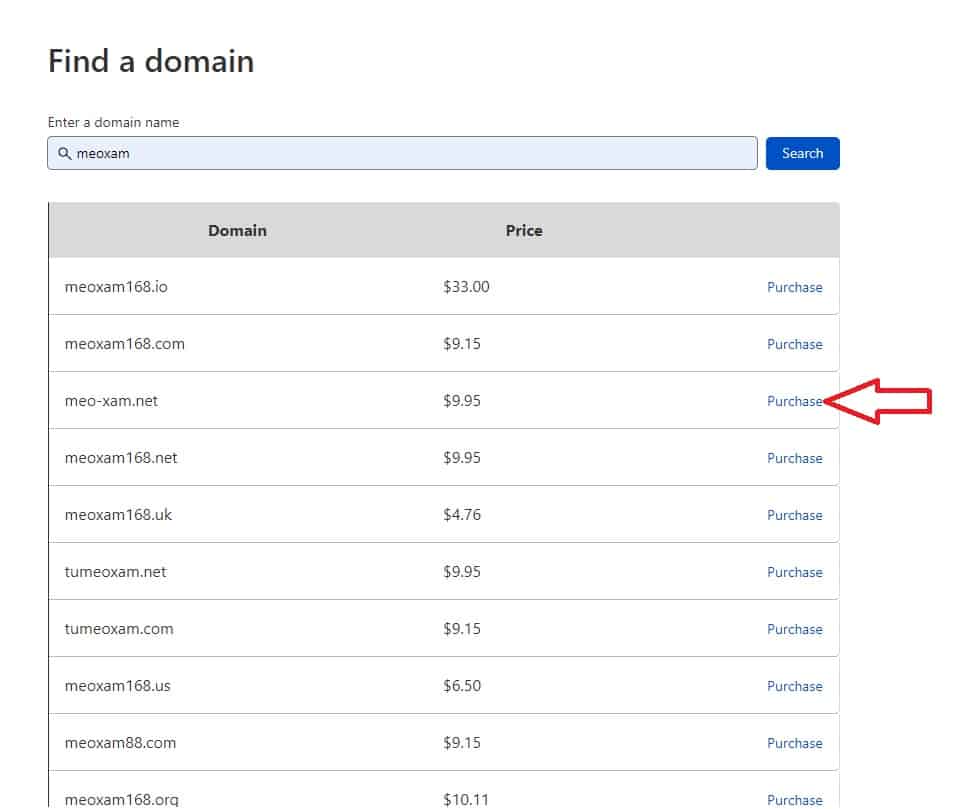Image resolution: width=961 pixels, height=809 pixels.
Task: Purchase the meoxam88.com domain
Action: (x=794, y=743)
